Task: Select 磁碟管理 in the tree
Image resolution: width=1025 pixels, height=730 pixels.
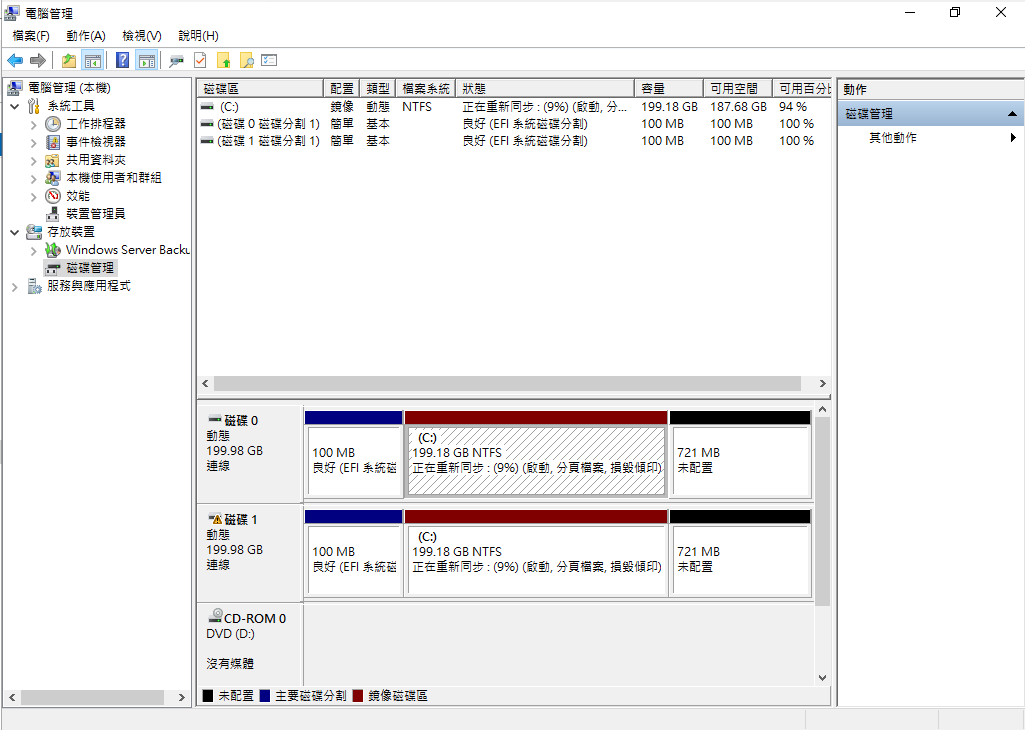Action: tap(90, 268)
